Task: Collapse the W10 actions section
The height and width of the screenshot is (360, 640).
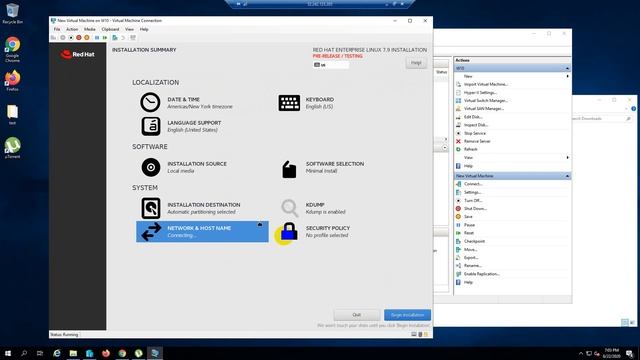Action: click(x=567, y=68)
